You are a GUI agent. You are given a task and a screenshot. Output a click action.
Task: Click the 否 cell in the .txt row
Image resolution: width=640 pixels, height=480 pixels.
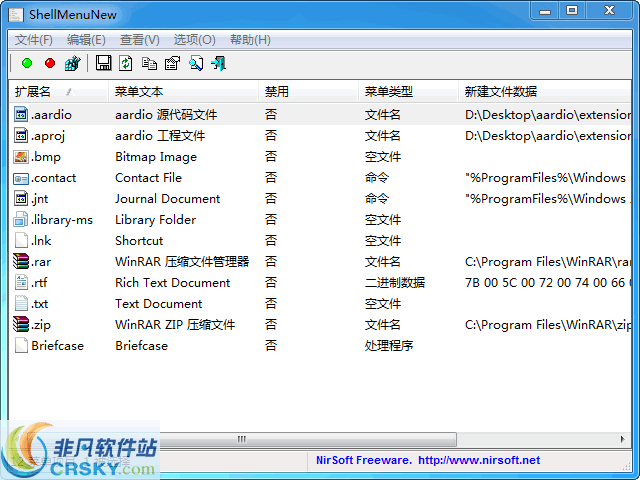point(271,304)
